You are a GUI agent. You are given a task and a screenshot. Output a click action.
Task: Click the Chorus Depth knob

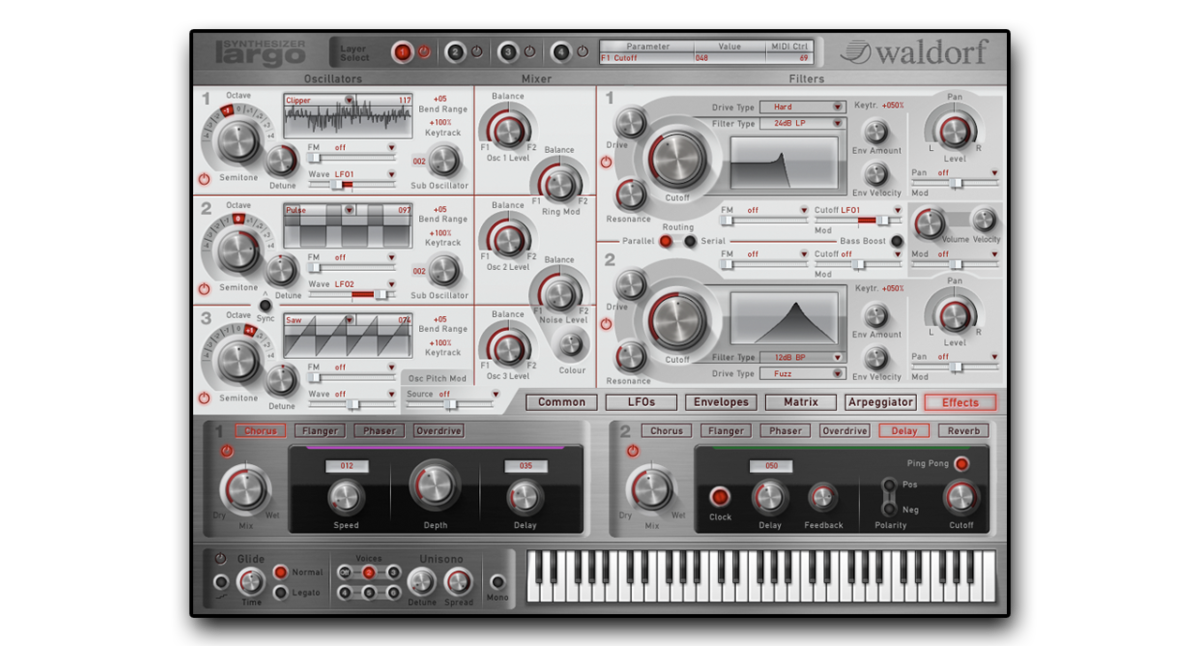(435, 485)
